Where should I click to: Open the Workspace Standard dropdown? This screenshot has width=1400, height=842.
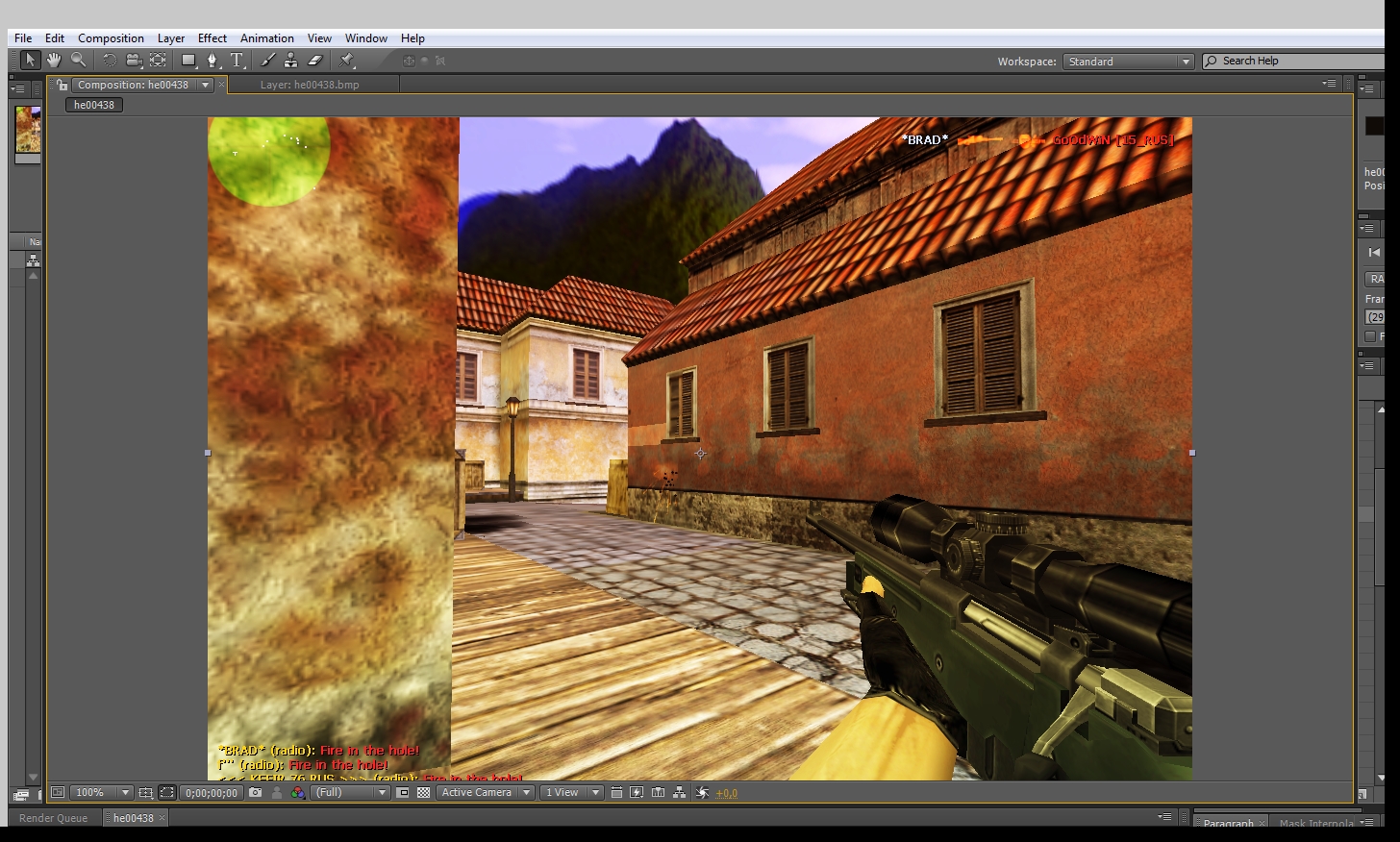1129,62
